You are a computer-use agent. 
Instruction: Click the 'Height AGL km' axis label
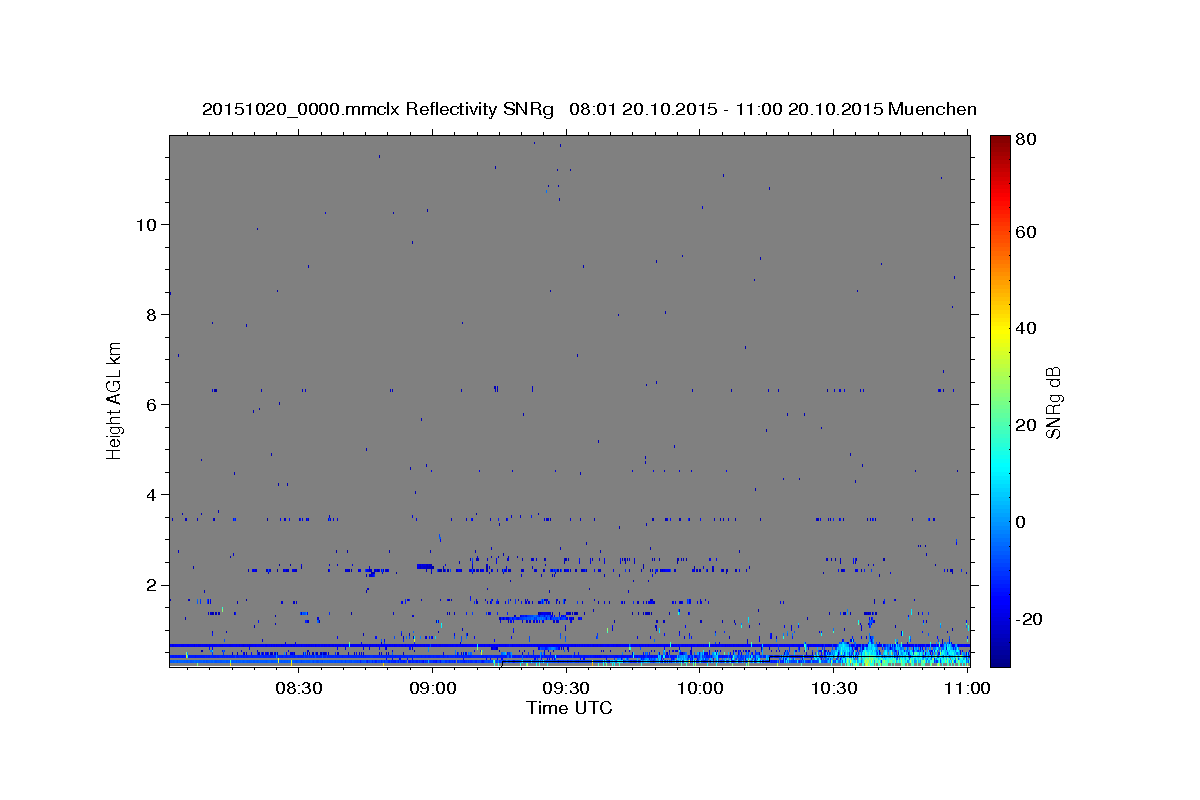tap(115, 400)
